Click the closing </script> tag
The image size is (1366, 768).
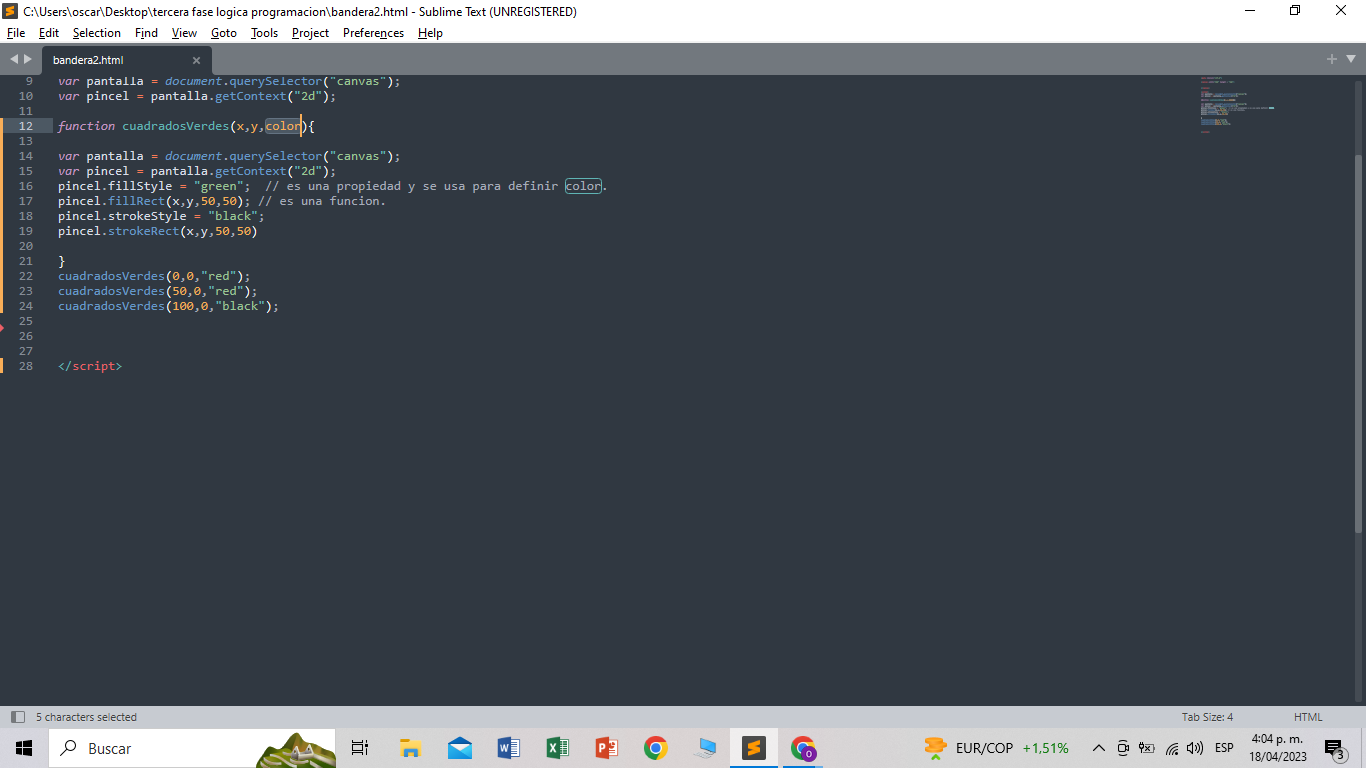(x=90, y=366)
